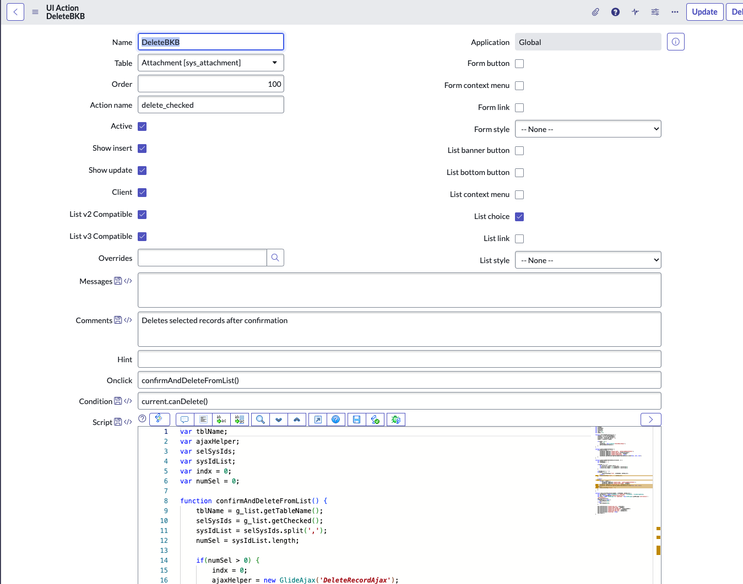Click the save icon in script toolbar
This screenshot has width=743, height=584.
click(356, 420)
